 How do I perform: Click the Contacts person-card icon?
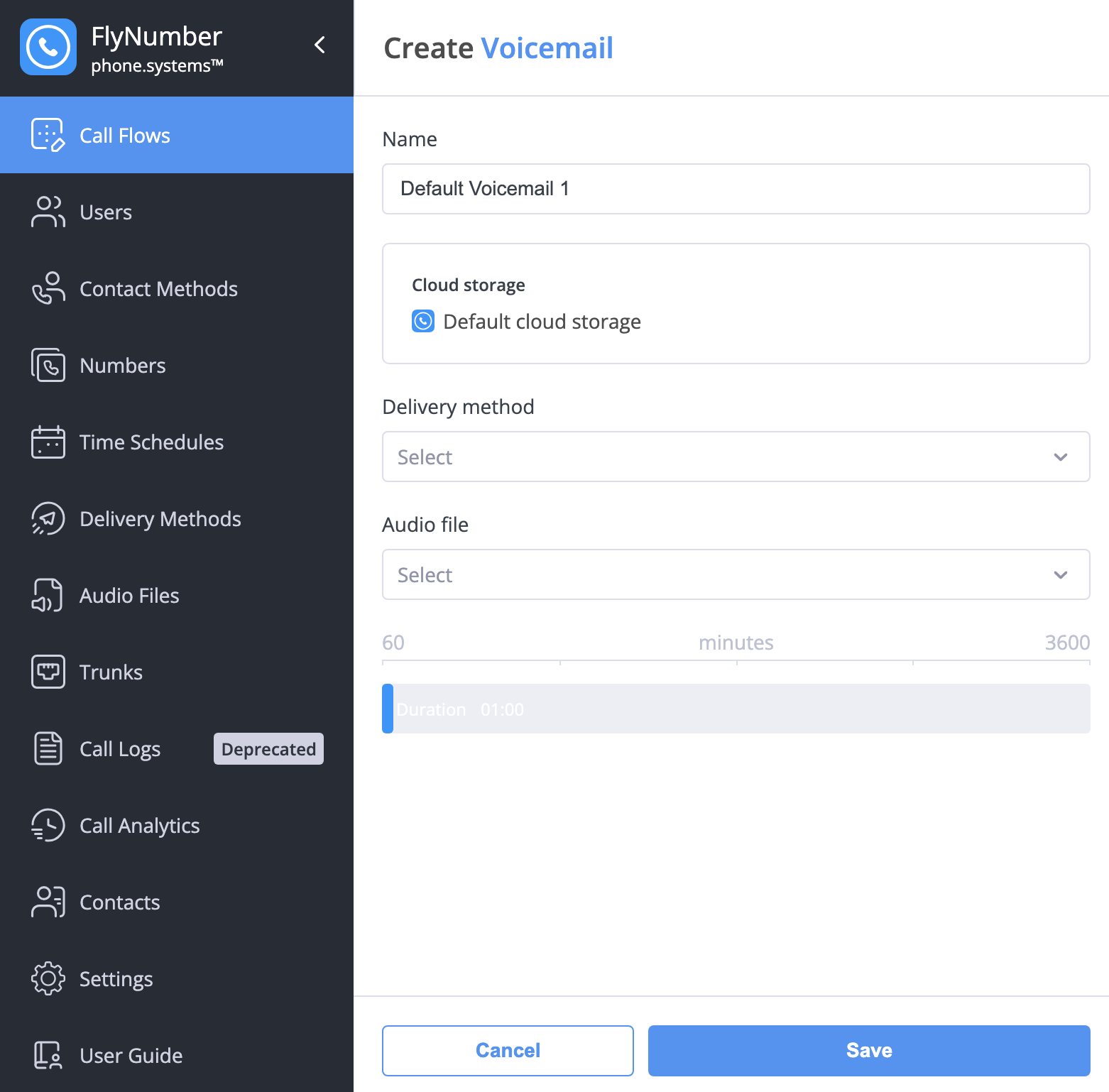coord(48,902)
